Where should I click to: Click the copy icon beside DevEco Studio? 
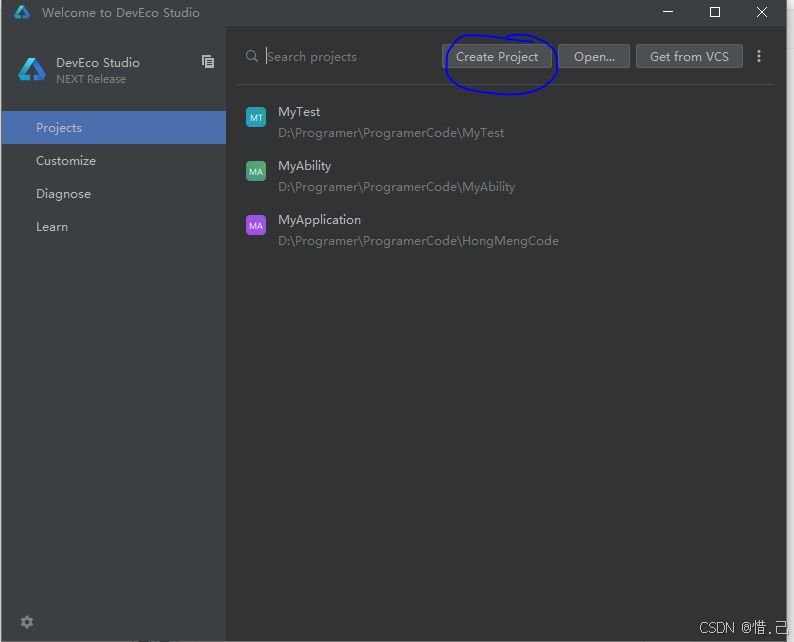(208, 62)
